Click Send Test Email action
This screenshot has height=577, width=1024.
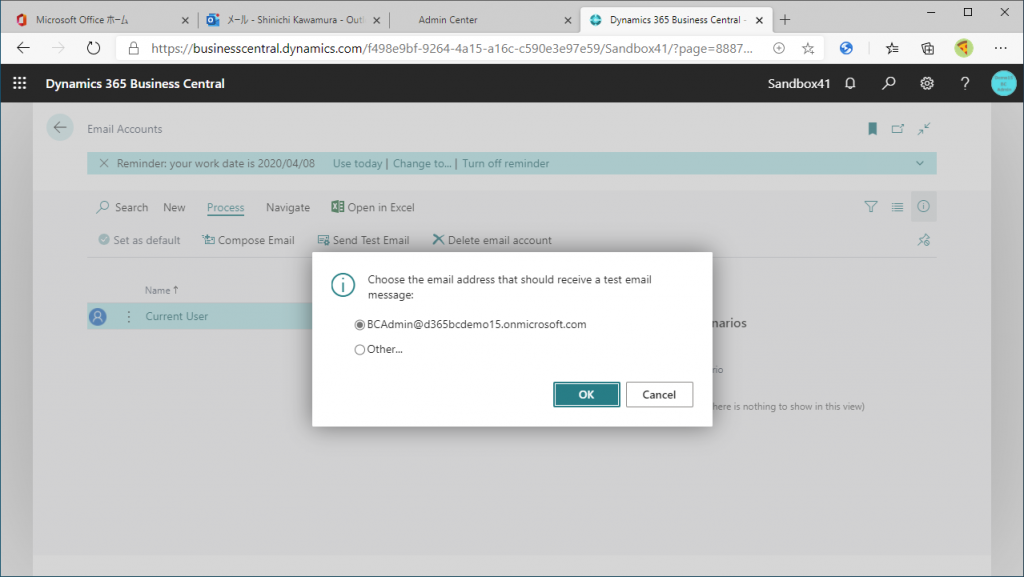(363, 240)
